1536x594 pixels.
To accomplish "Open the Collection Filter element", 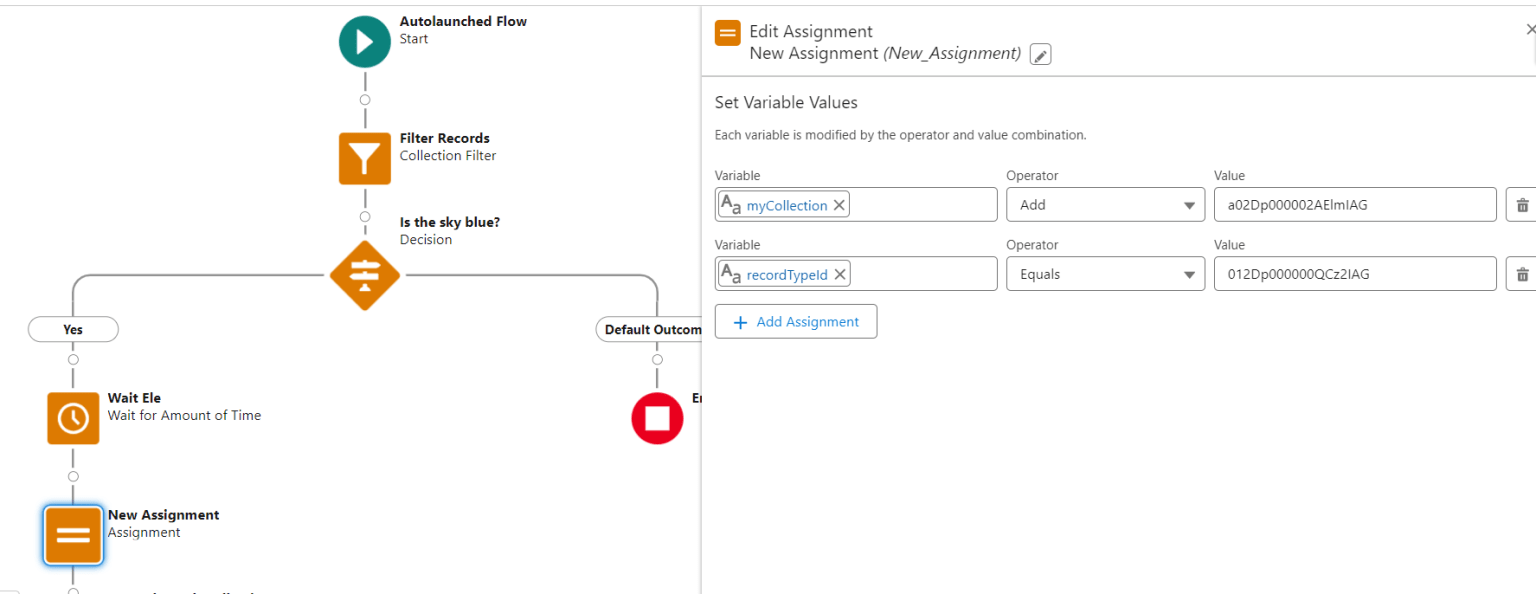I will (364, 158).
